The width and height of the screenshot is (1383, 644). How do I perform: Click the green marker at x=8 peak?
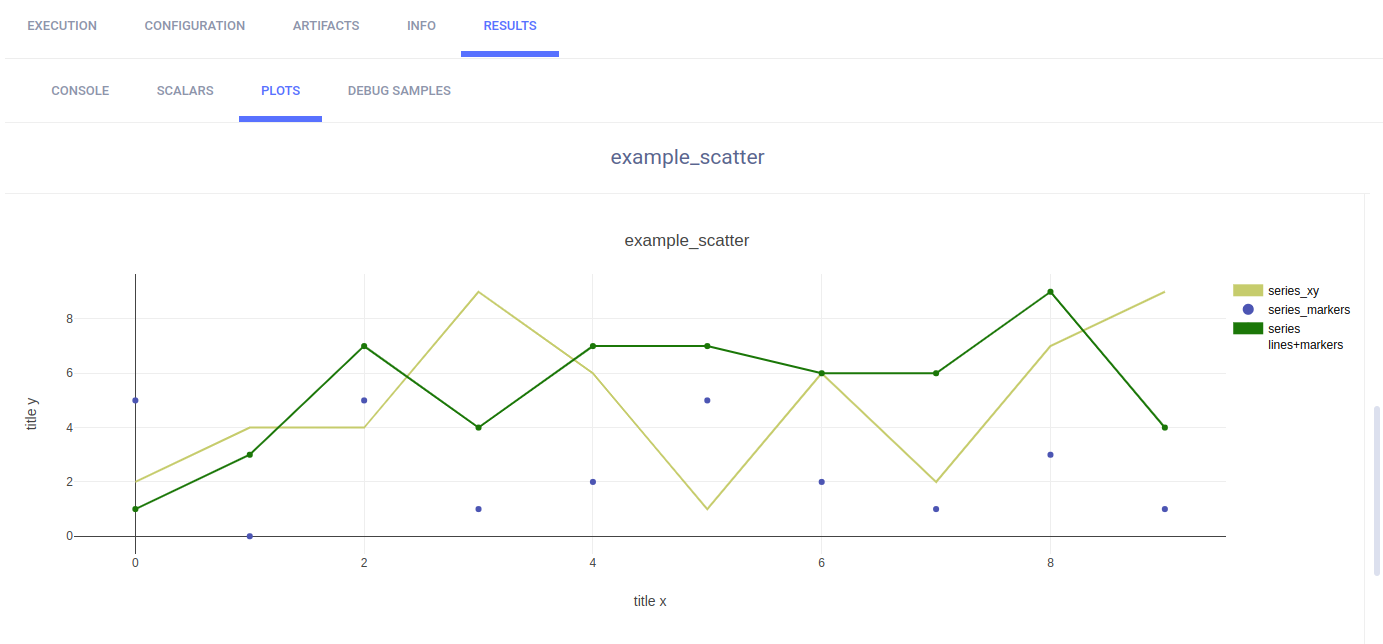1050,292
